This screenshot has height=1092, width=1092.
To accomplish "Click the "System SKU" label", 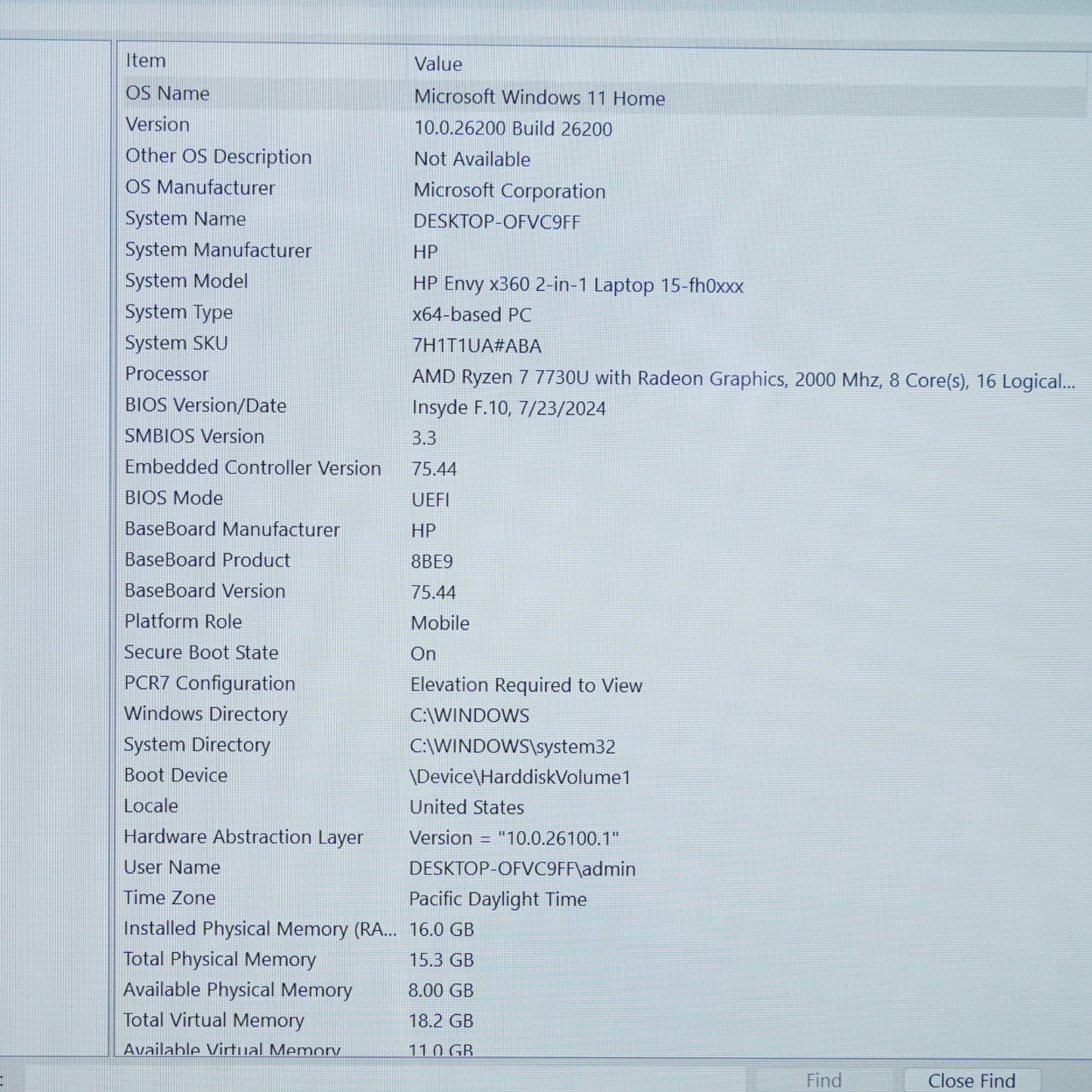I will (x=177, y=343).
